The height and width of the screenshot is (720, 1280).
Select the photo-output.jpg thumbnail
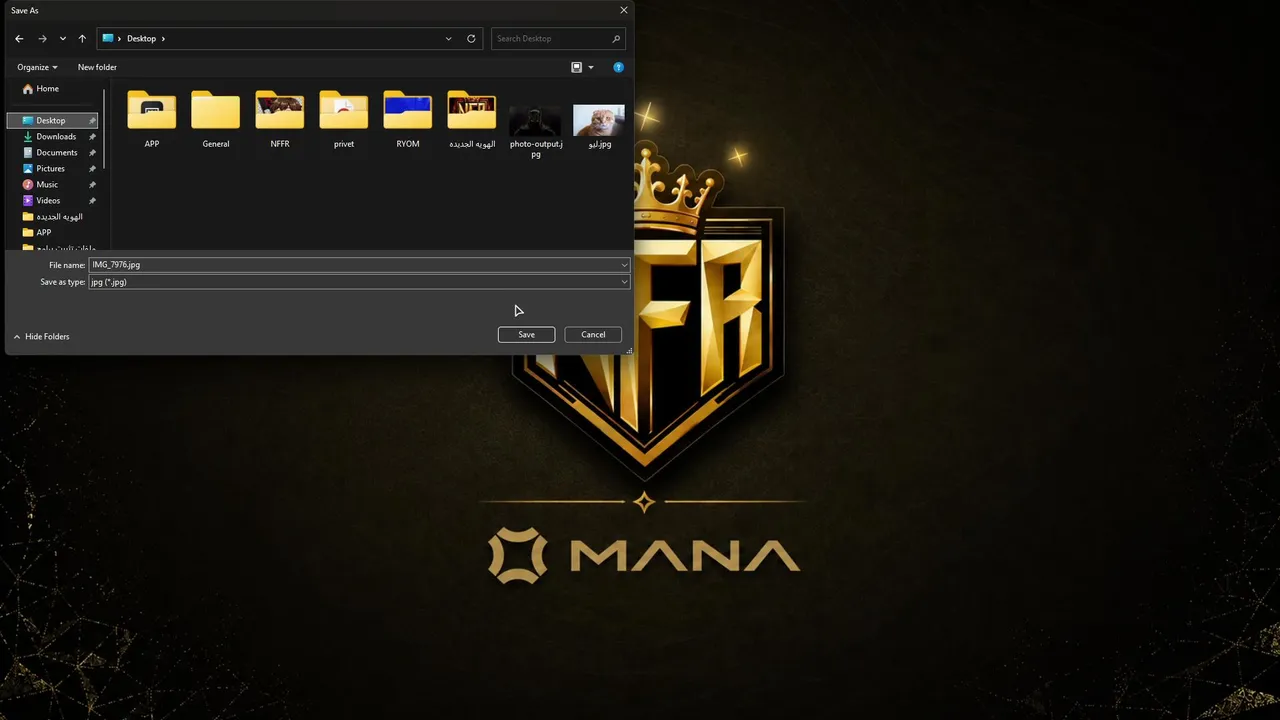coord(535,121)
